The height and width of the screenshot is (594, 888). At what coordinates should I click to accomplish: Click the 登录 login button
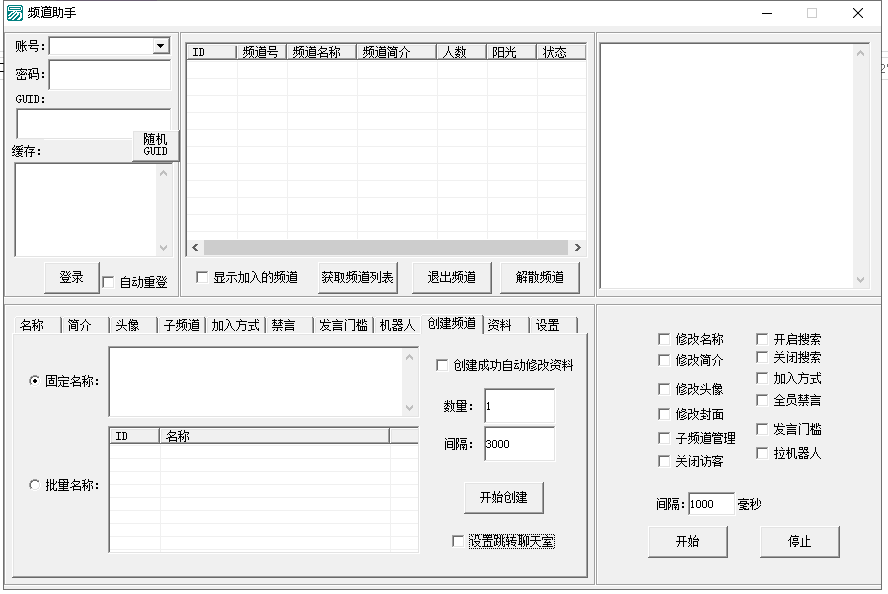pyautogui.click(x=71, y=278)
